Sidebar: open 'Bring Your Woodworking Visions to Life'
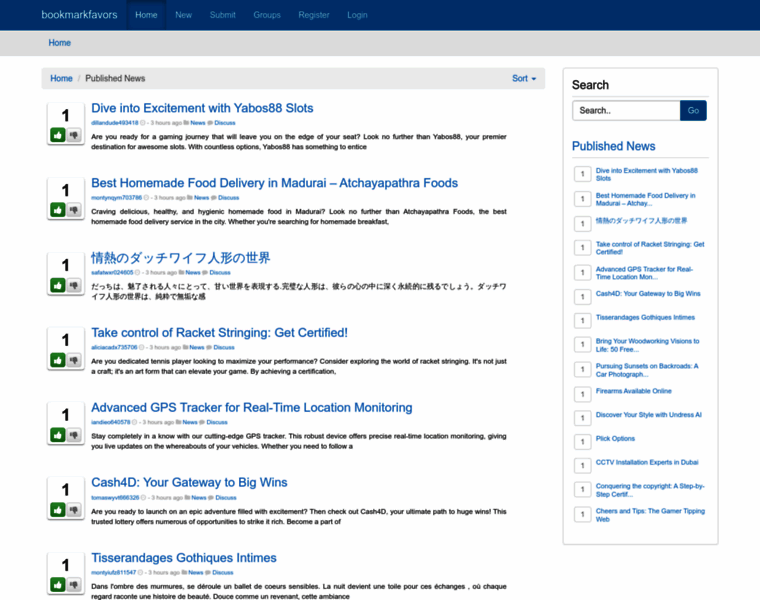 648,345
